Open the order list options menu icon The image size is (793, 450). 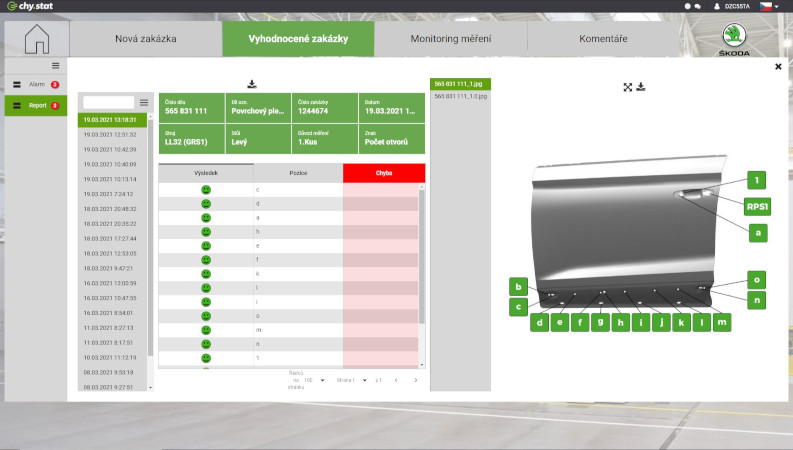(144, 103)
